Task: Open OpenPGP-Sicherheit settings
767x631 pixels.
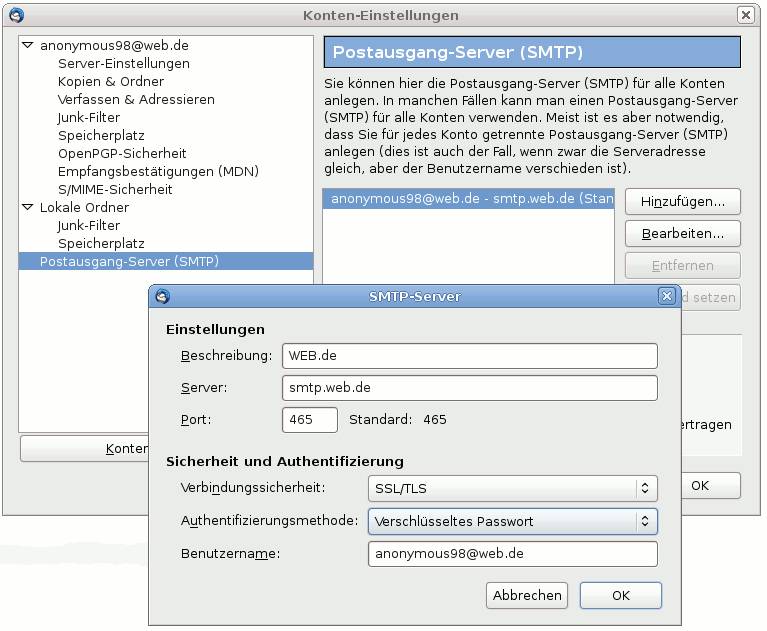Action: pyautogui.click(x=122, y=154)
